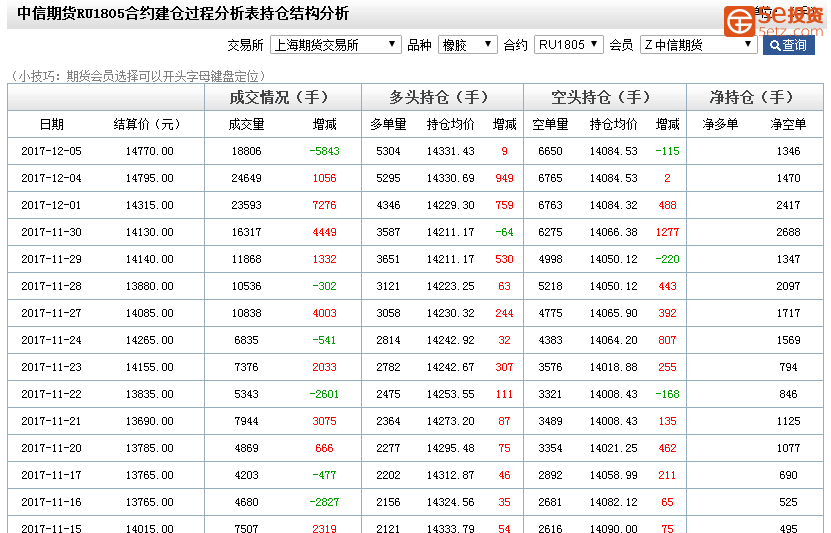
Task: Click settlement price 14770.00
Action: pos(149,152)
